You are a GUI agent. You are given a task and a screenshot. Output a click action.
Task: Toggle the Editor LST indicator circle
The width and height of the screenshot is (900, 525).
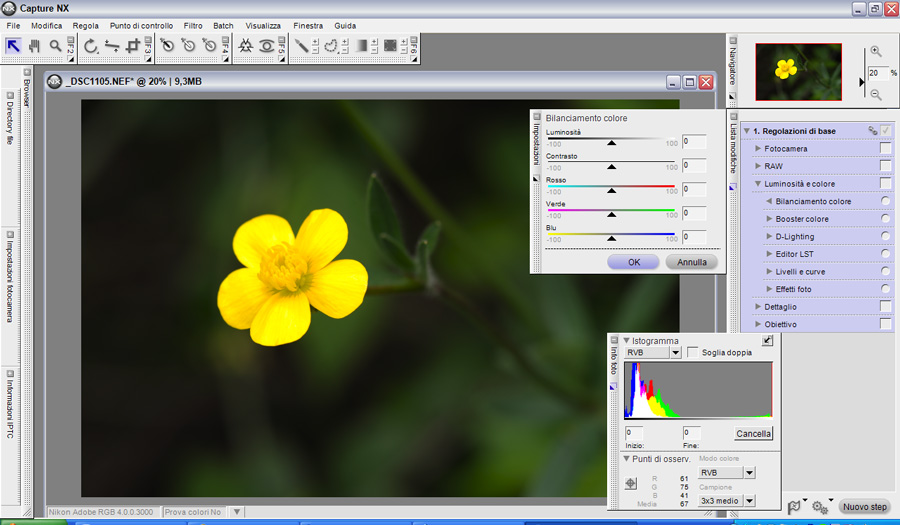coord(886,254)
